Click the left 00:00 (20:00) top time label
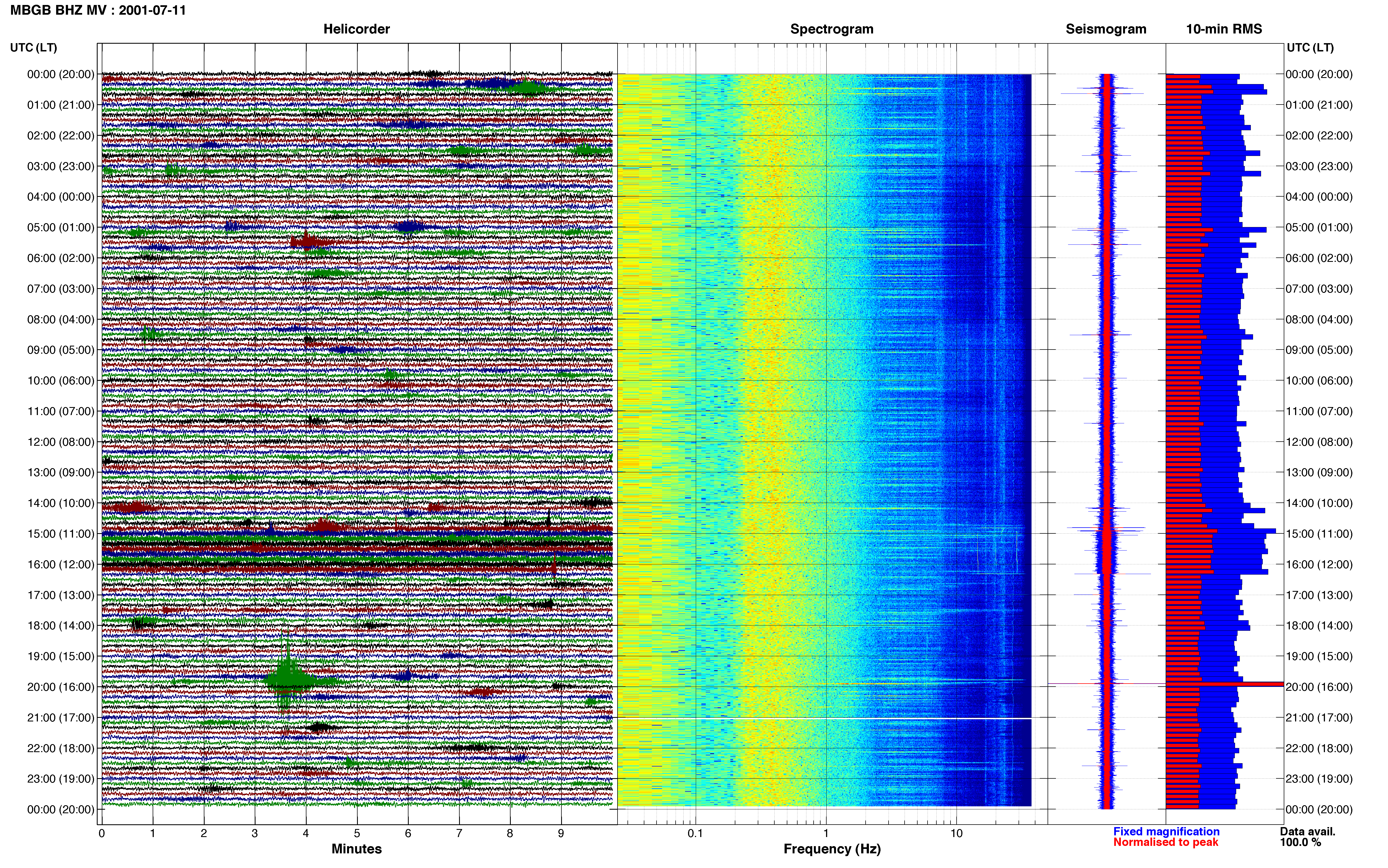This screenshot has height=868, width=1388. point(61,74)
